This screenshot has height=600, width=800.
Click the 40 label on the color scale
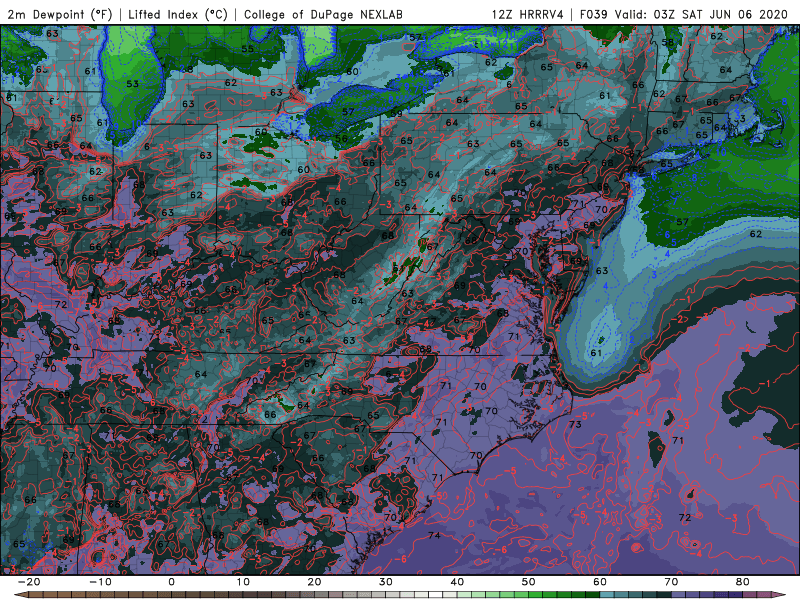click(x=457, y=582)
